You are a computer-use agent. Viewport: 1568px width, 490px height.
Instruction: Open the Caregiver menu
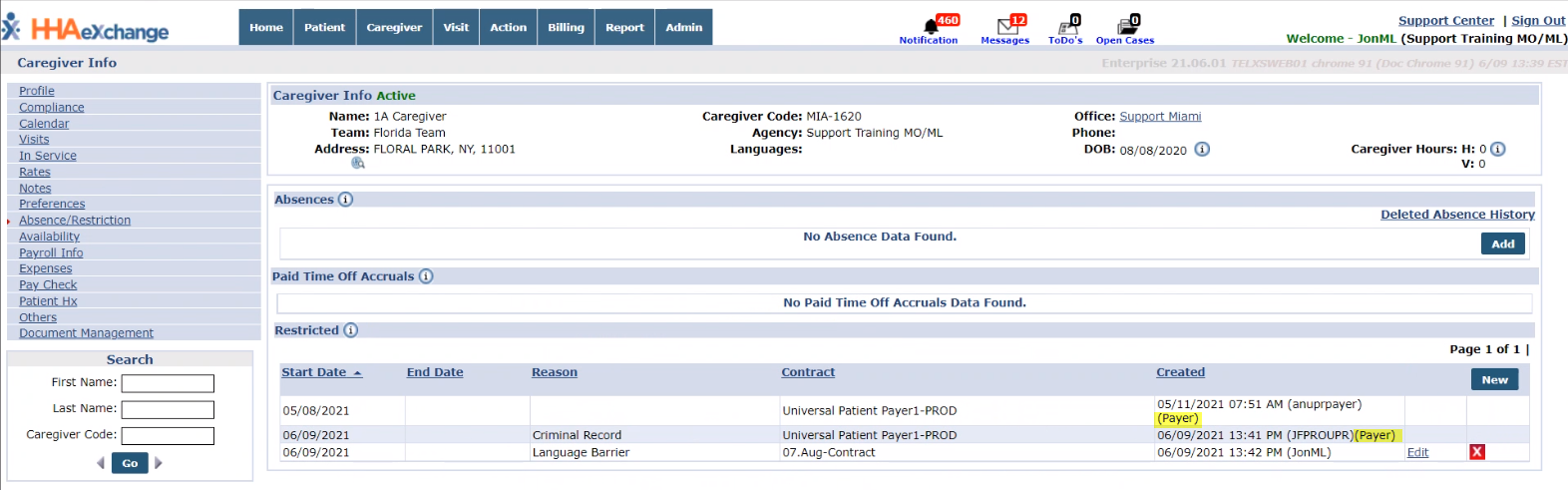point(394,27)
